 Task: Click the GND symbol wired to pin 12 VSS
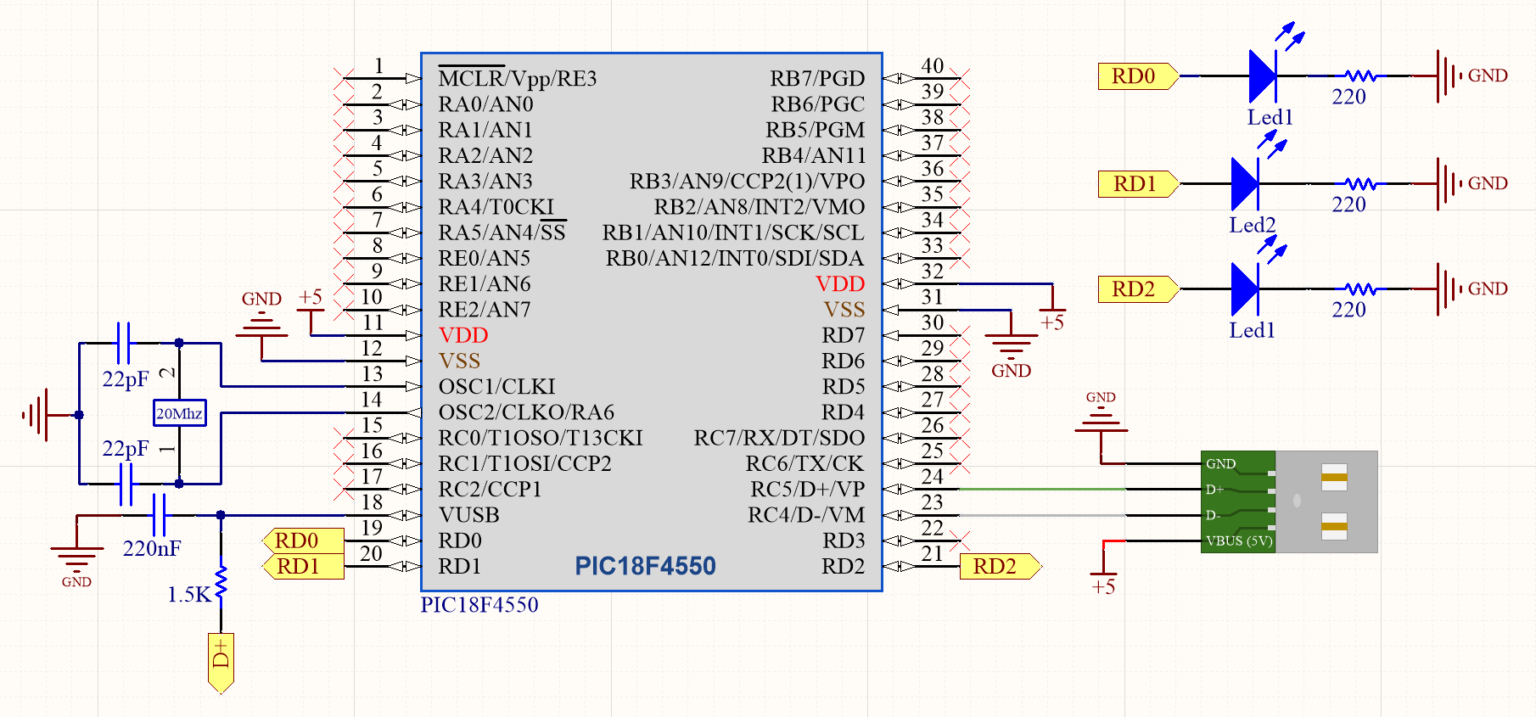262,316
